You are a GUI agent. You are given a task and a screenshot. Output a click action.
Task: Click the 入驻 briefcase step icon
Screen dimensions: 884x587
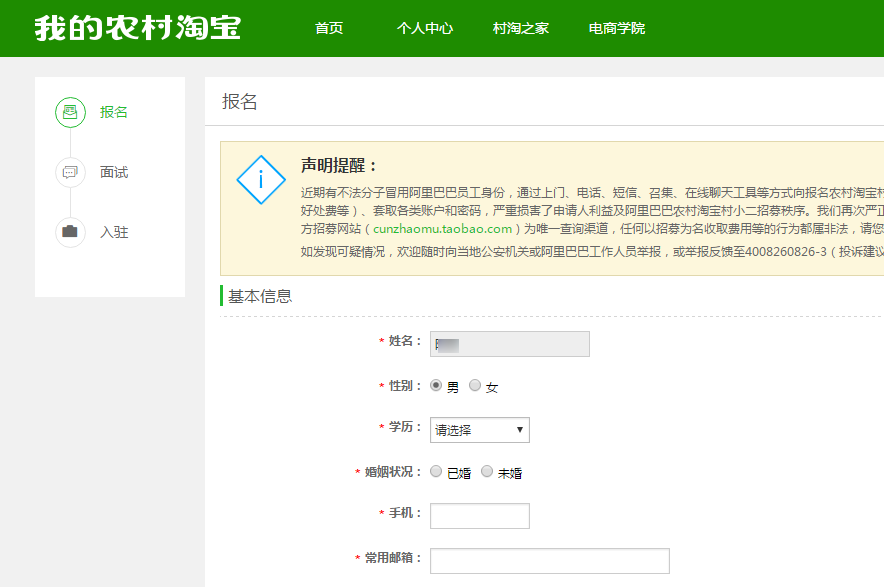(70, 232)
